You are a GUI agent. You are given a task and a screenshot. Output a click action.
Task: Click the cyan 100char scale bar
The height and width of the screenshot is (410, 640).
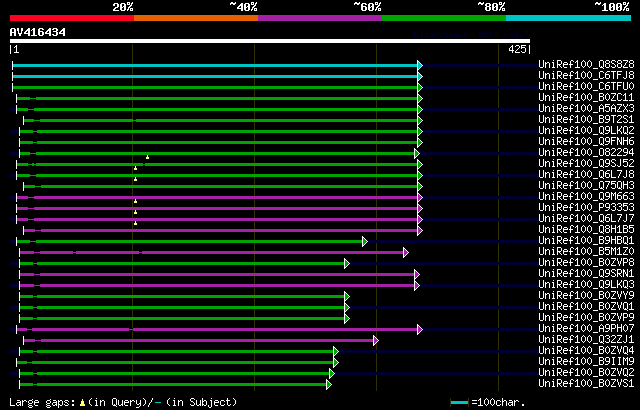point(460,403)
